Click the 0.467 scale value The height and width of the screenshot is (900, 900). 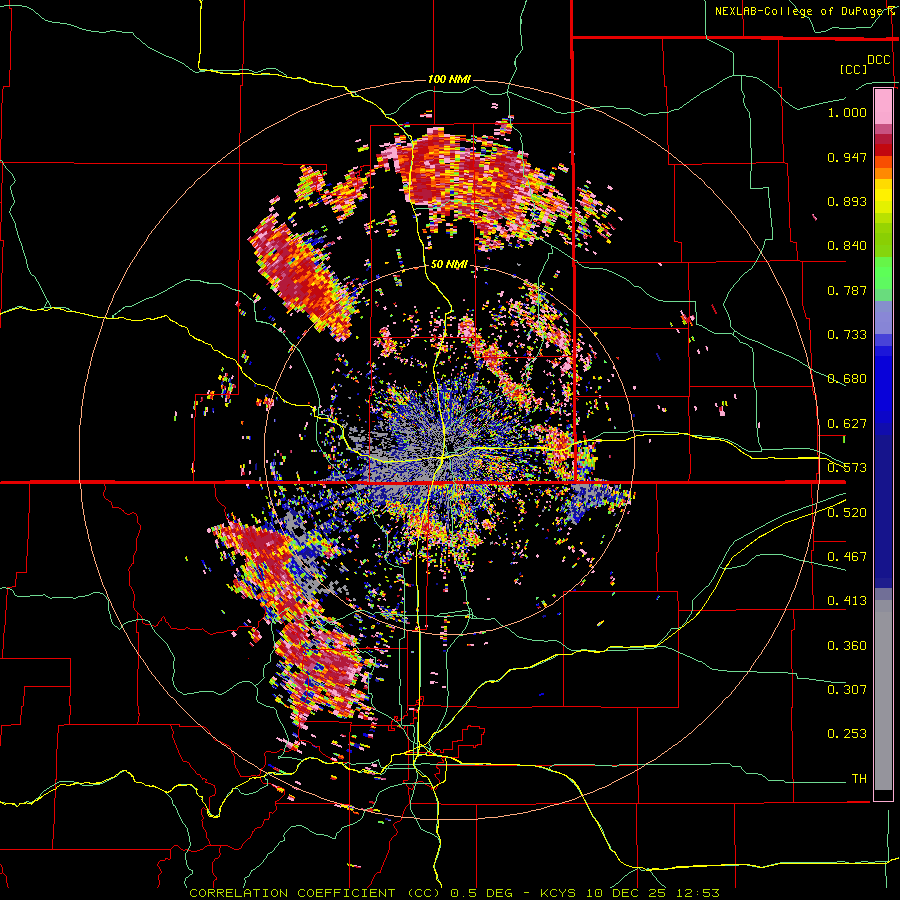(x=847, y=556)
